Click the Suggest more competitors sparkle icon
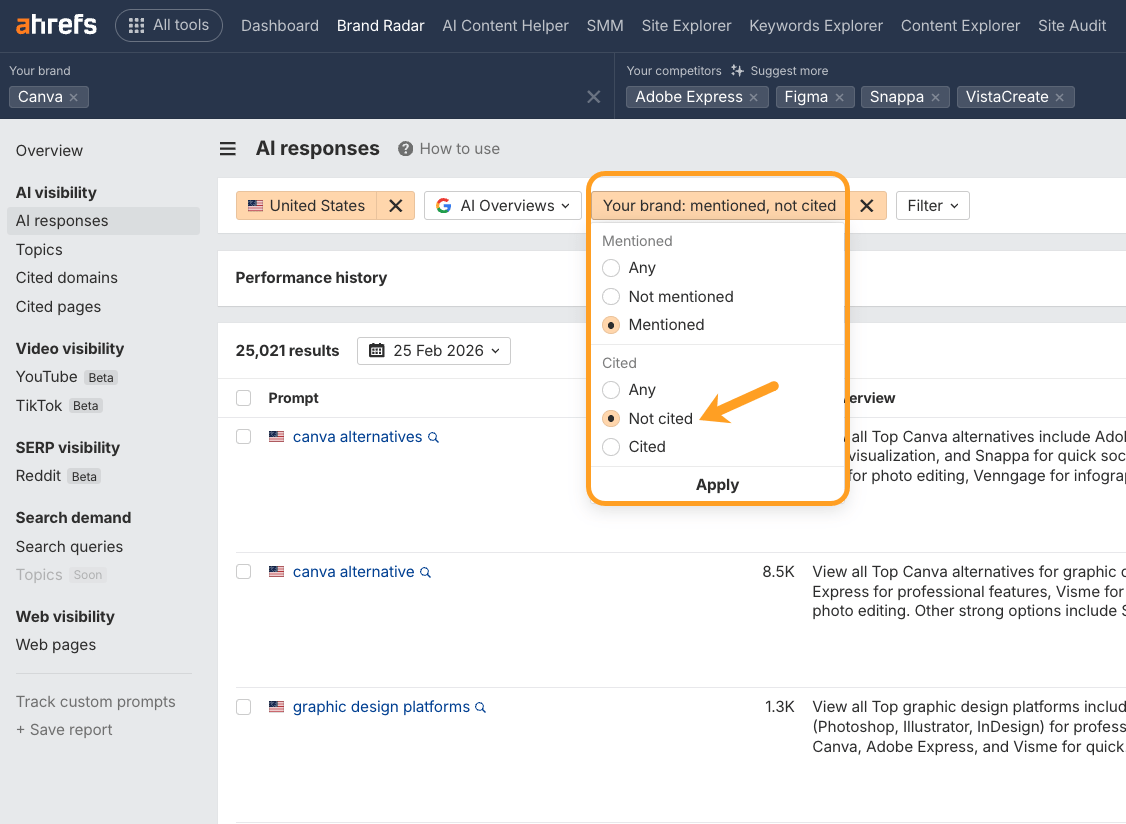This screenshot has width=1126, height=824. point(736,70)
